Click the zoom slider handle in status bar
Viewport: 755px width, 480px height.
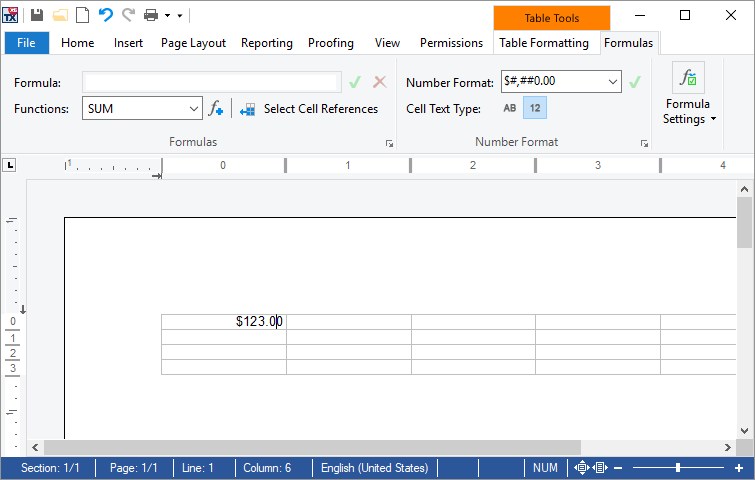tap(677, 467)
